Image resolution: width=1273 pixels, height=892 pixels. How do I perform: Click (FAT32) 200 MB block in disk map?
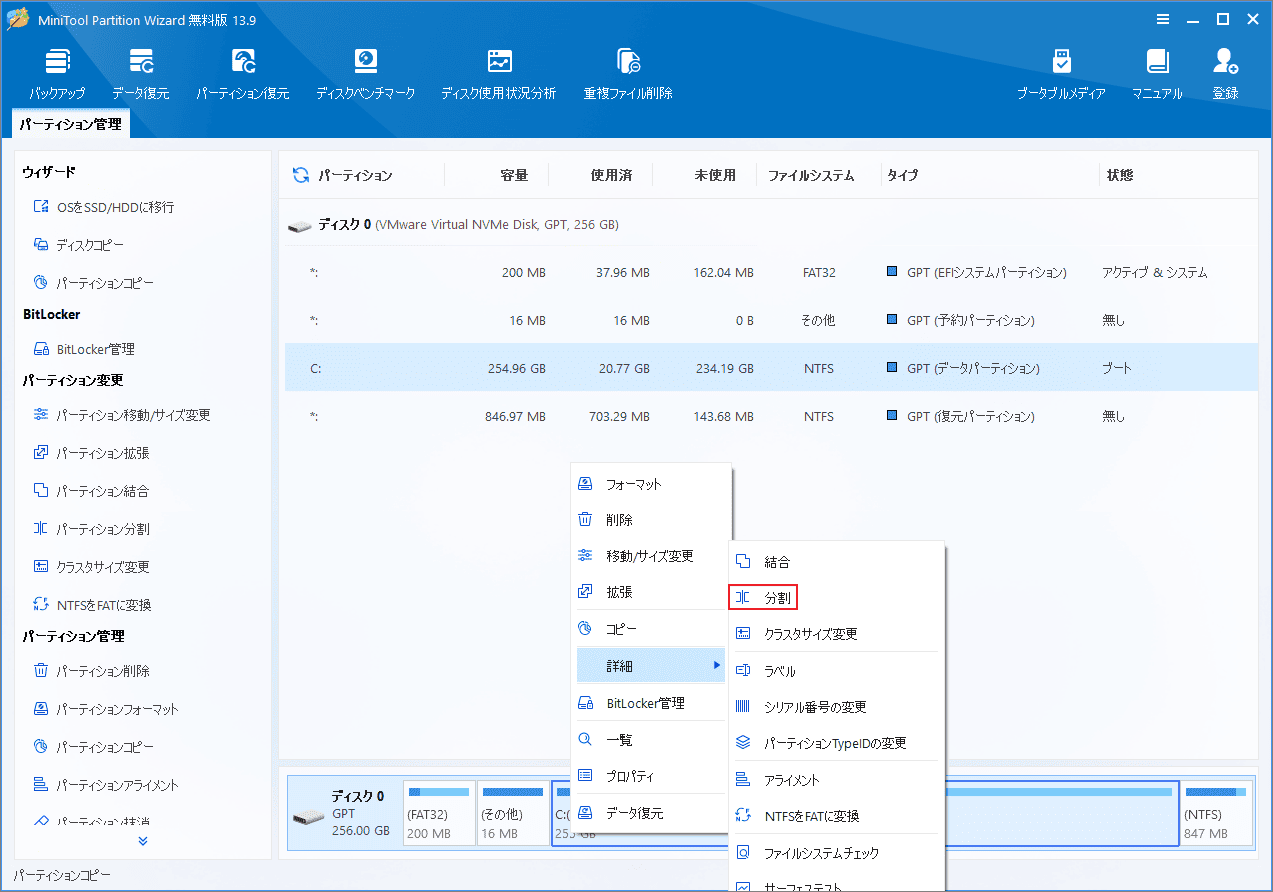pyautogui.click(x=439, y=813)
